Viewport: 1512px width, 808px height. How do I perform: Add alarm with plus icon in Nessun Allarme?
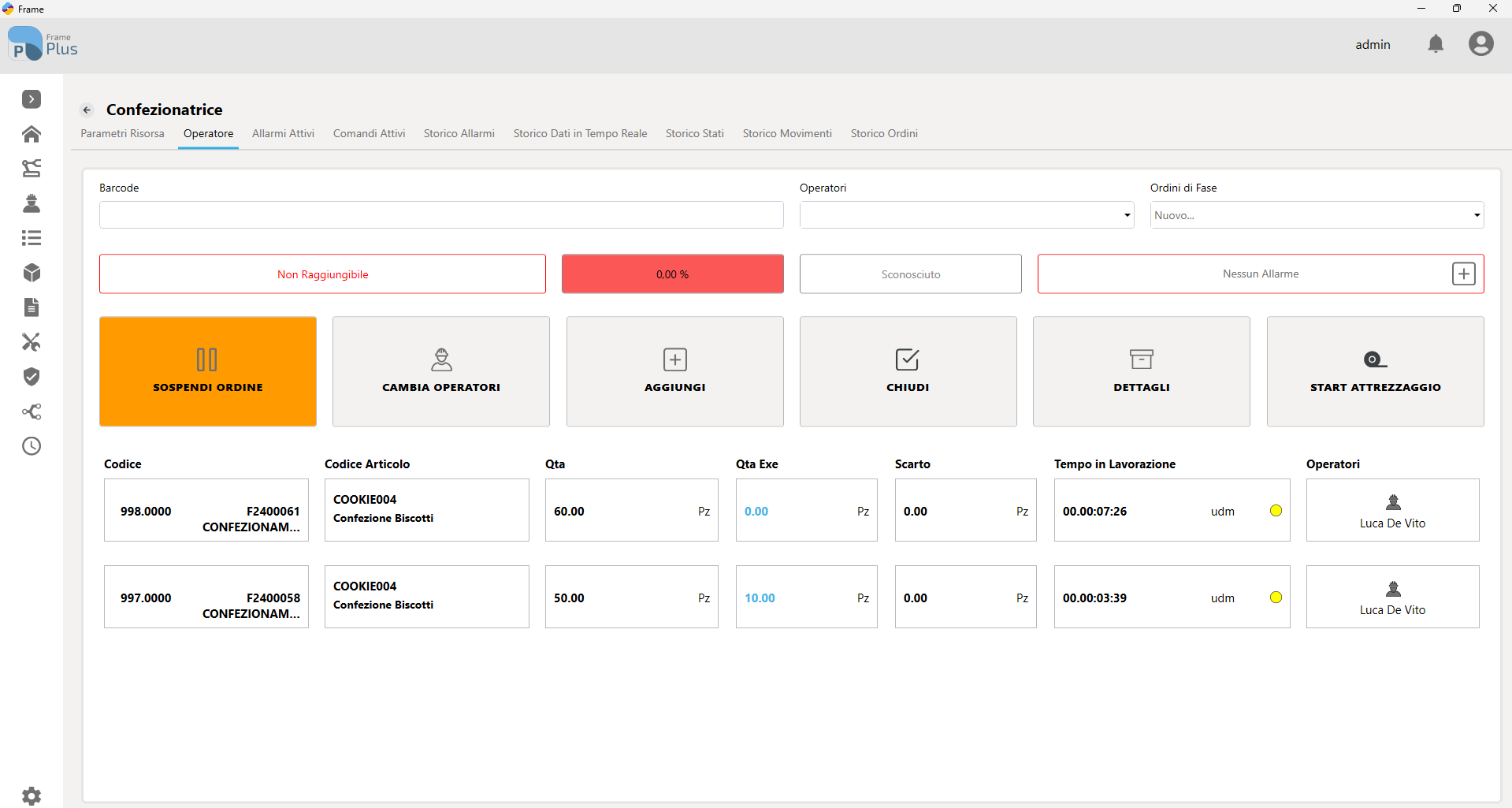coord(1464,274)
